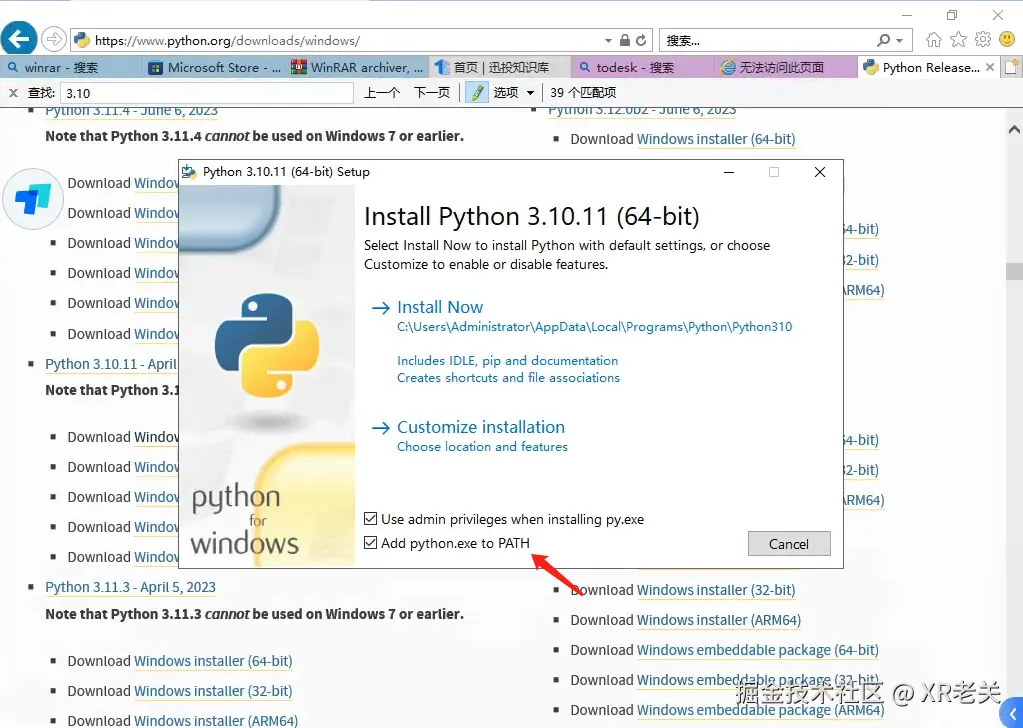1023x728 pixels.
Task: Open the top right Windows installer (64-bit) link
Action: click(x=716, y=140)
